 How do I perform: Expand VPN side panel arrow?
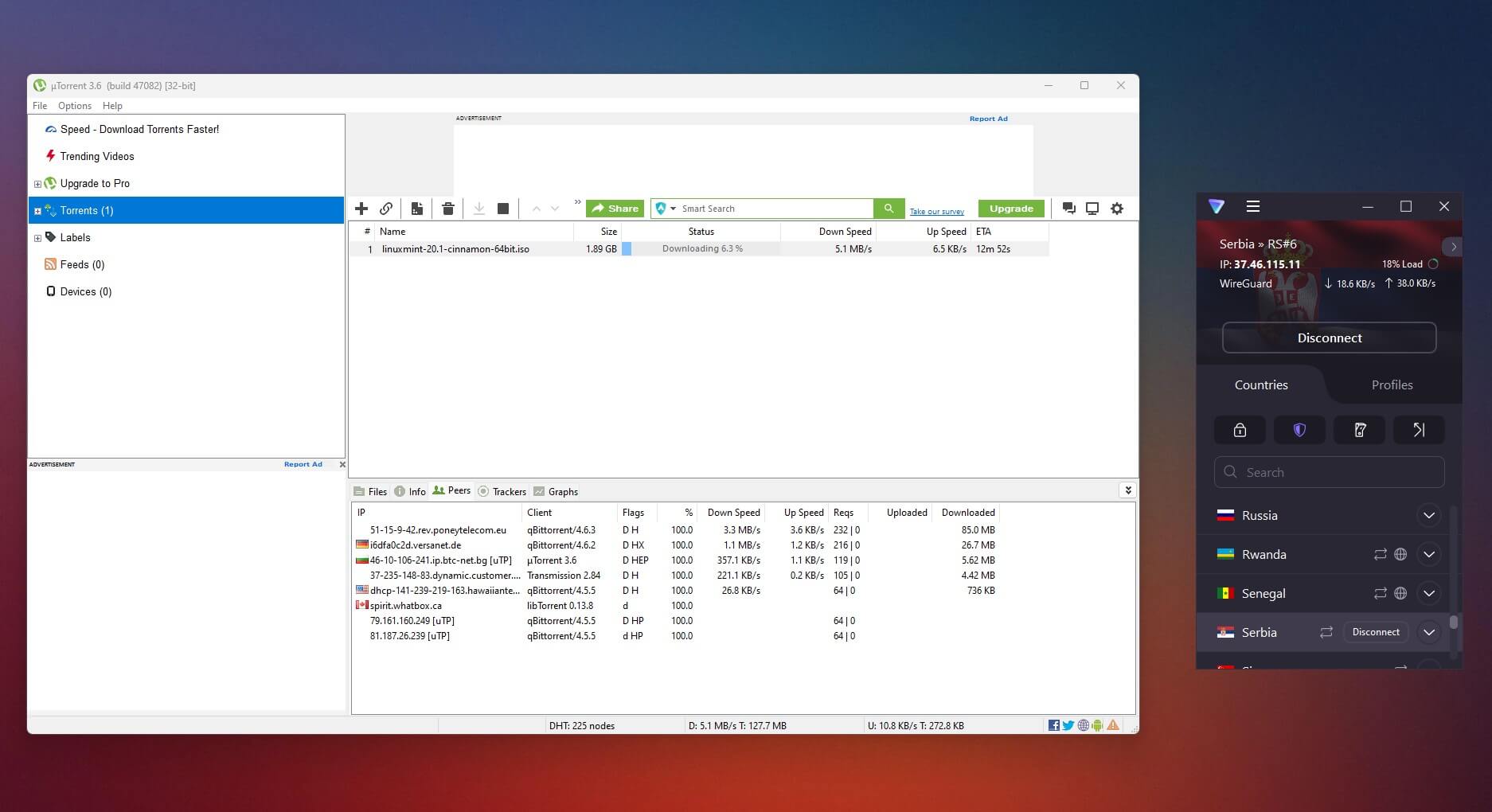click(x=1453, y=247)
